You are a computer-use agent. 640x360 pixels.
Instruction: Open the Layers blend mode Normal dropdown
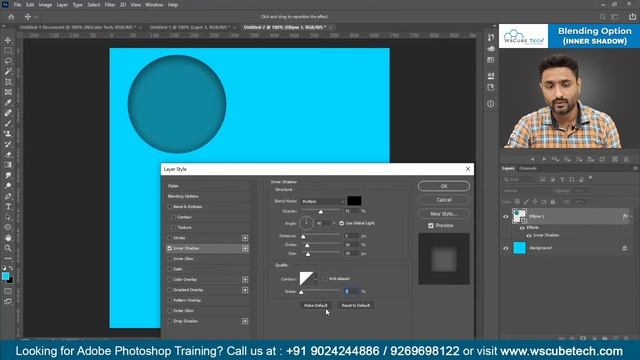tap(527, 191)
